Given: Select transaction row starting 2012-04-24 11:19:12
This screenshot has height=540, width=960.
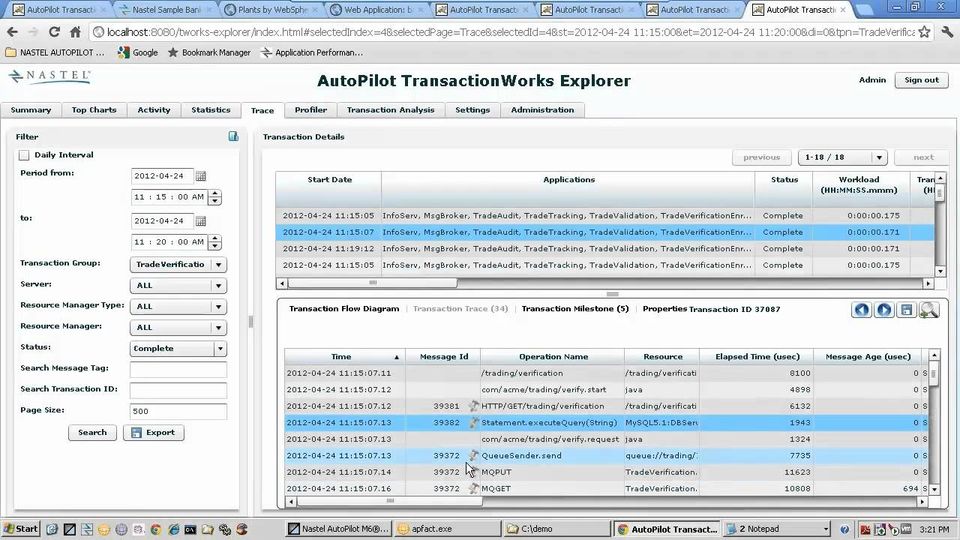Looking at the screenshot, I should click(605, 249).
